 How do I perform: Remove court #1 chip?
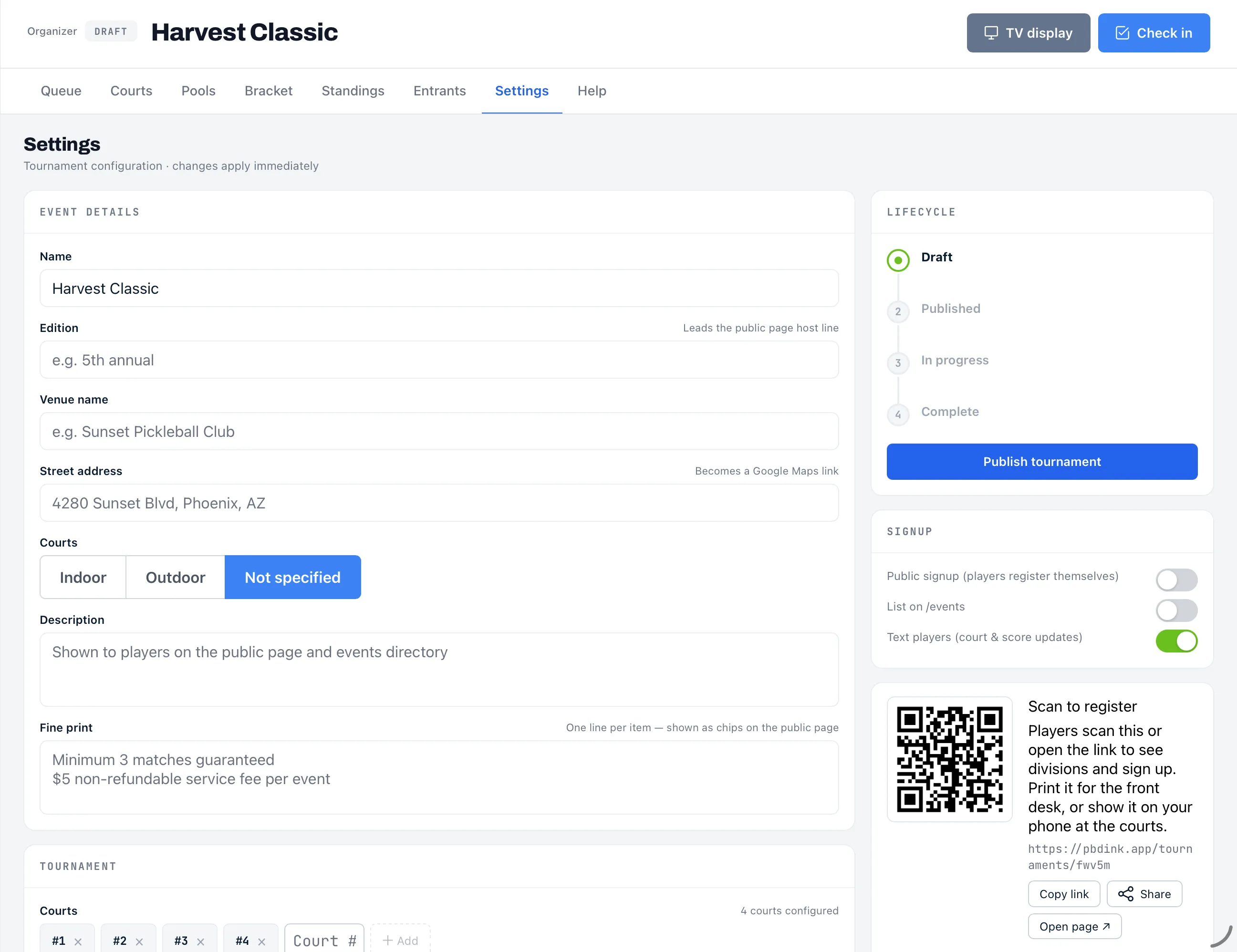[78, 941]
